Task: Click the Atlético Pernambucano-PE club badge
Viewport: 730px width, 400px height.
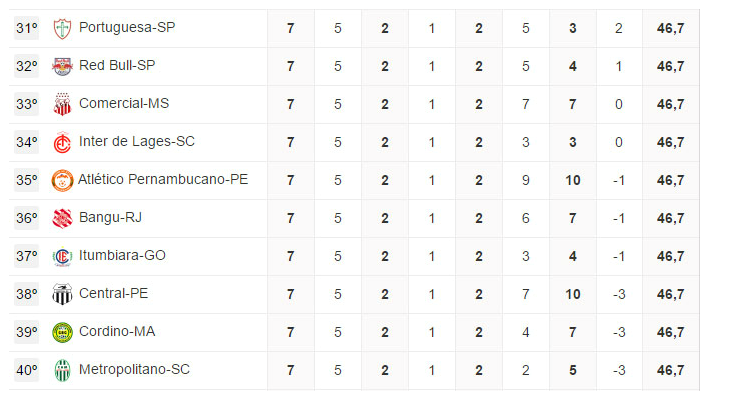Action: [x=62, y=180]
